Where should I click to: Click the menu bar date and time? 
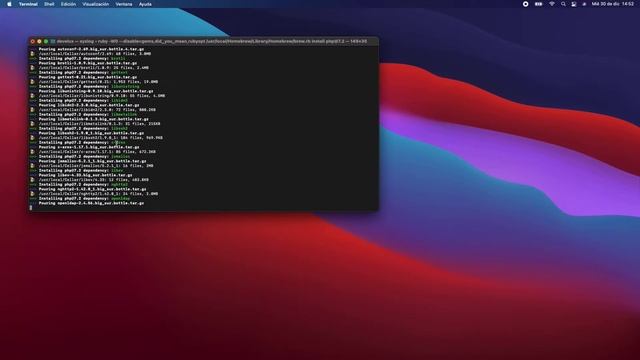613,4
